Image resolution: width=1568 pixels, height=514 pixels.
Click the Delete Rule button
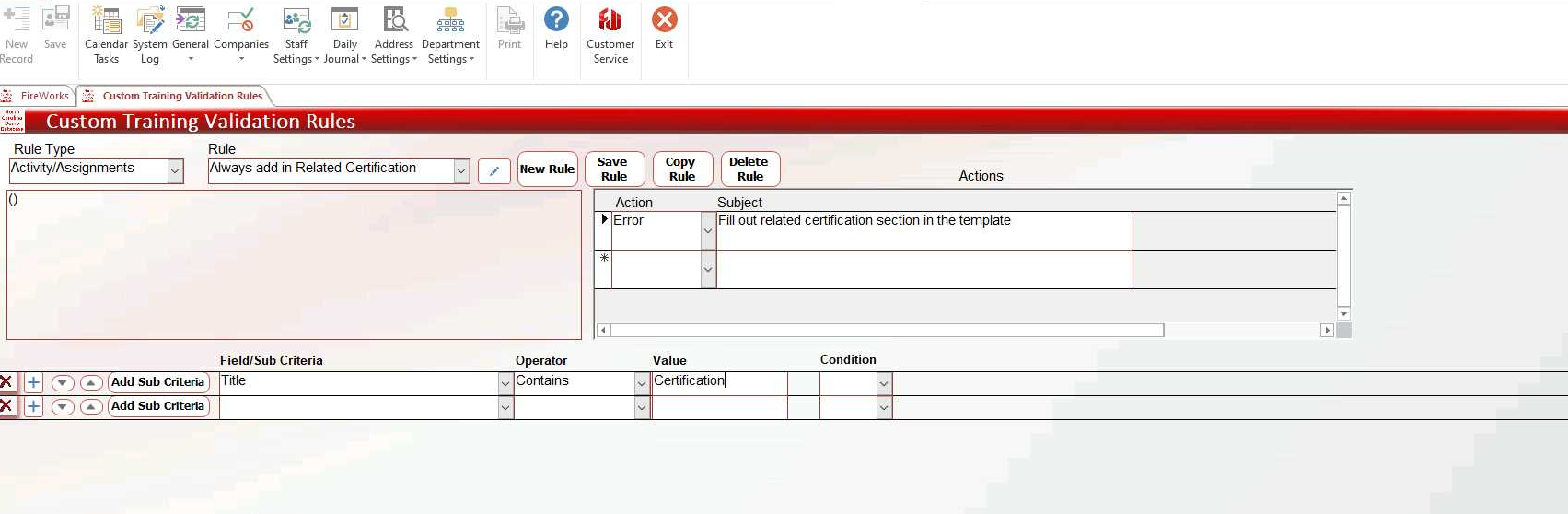click(750, 169)
